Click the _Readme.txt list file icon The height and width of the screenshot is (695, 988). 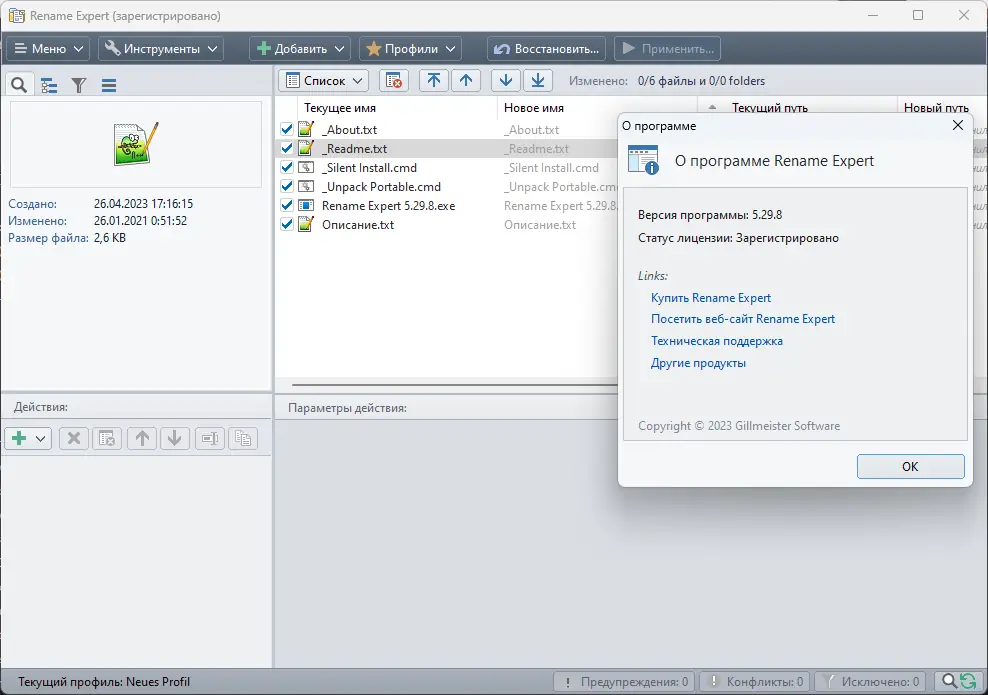pos(306,148)
